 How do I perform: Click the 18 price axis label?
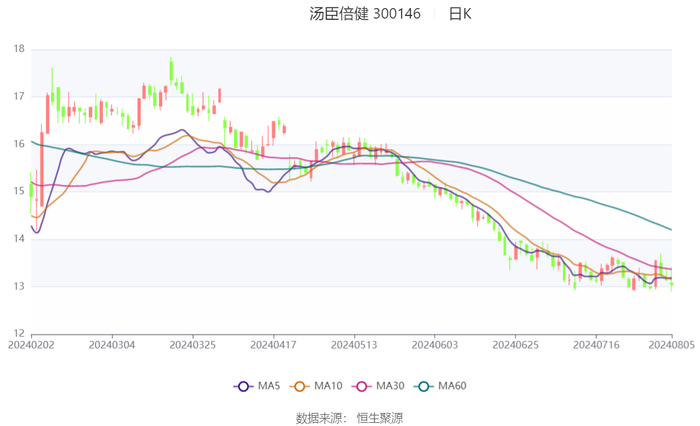point(19,49)
